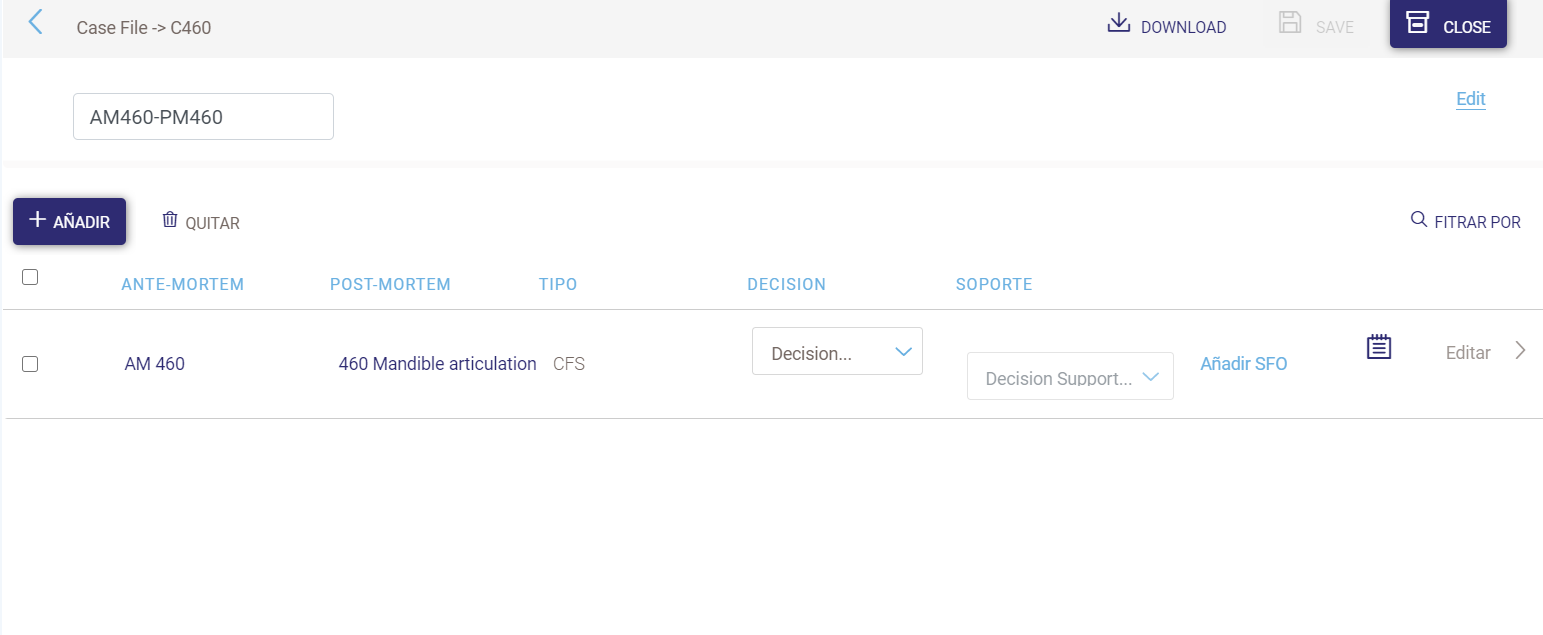1543x635 pixels.
Task: Click the Edit link at top right
Action: pos(1470,99)
